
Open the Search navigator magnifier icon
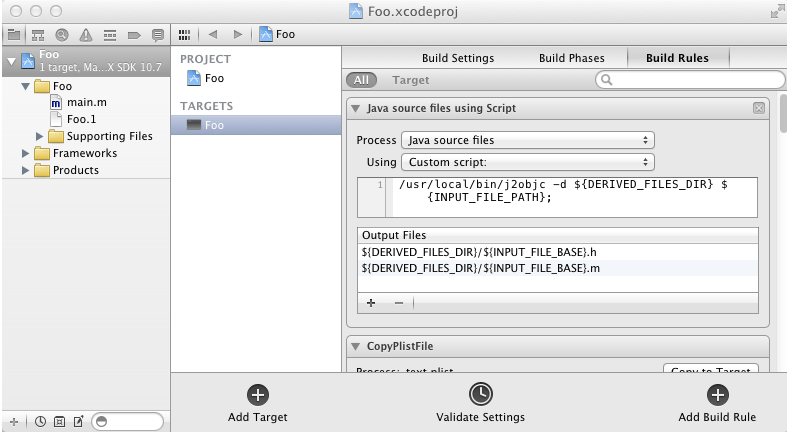point(62,35)
